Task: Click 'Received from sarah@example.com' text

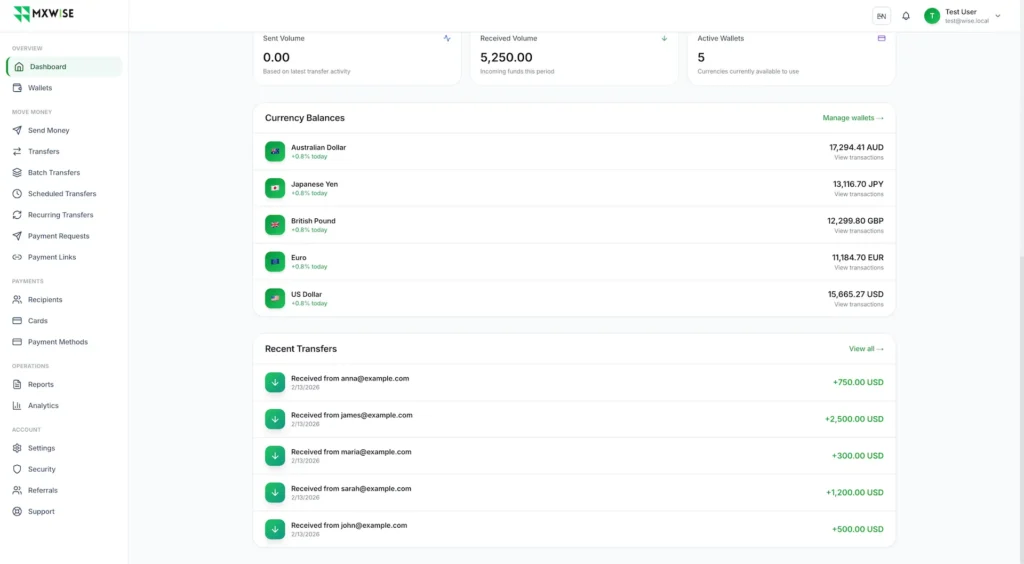Action: (351, 488)
